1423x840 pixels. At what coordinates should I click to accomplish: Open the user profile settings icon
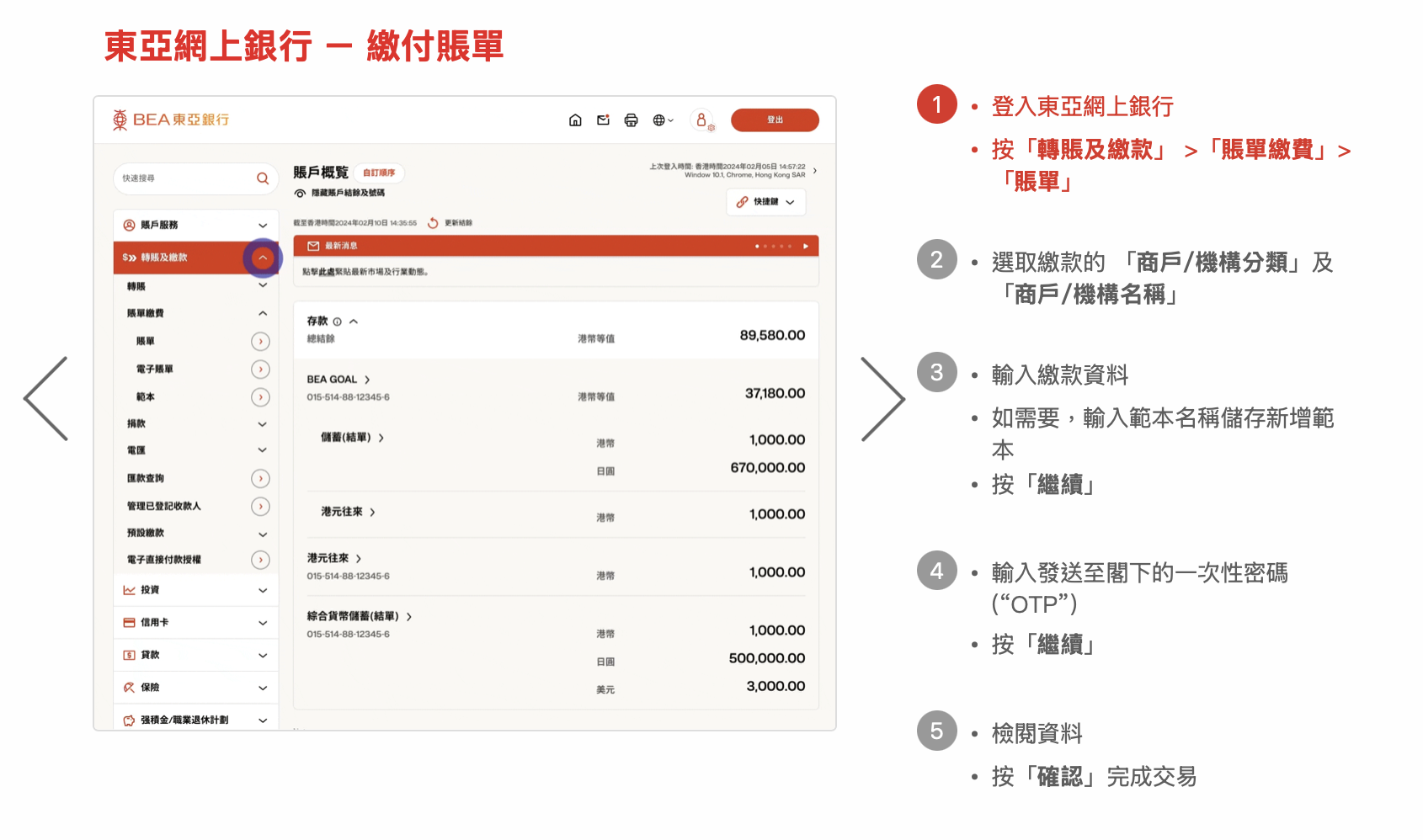click(701, 120)
